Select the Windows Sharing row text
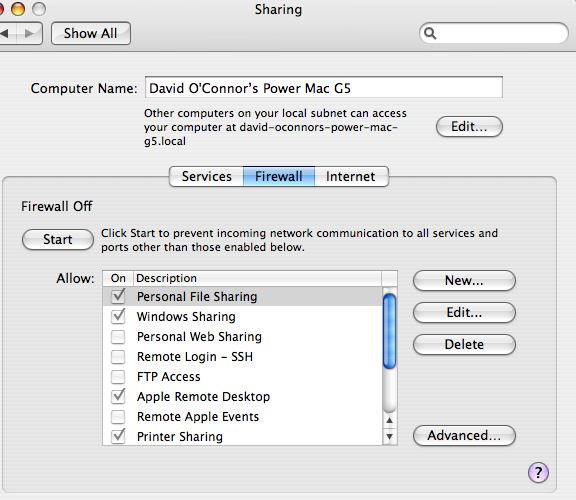This screenshot has height=500, width=576. [186, 317]
